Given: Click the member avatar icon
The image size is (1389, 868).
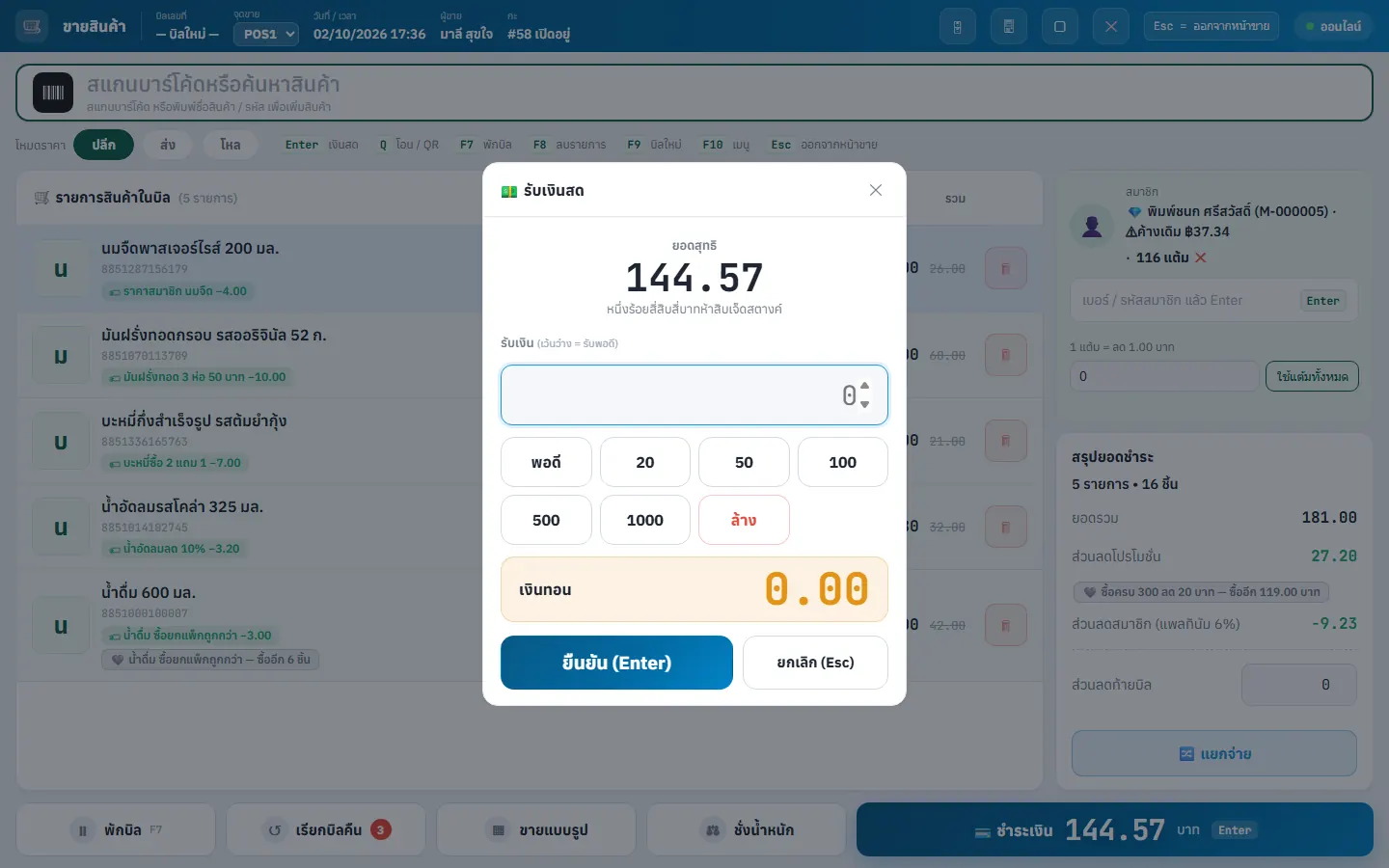Looking at the screenshot, I should coord(1092,226).
